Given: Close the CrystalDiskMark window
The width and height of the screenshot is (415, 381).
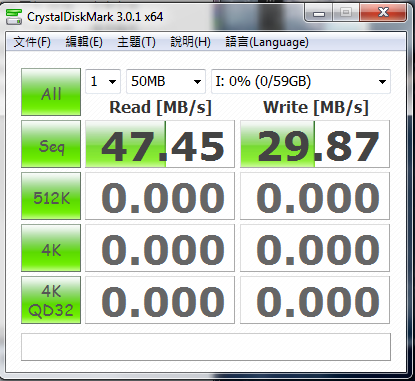Looking at the screenshot, I should click(x=383, y=13).
